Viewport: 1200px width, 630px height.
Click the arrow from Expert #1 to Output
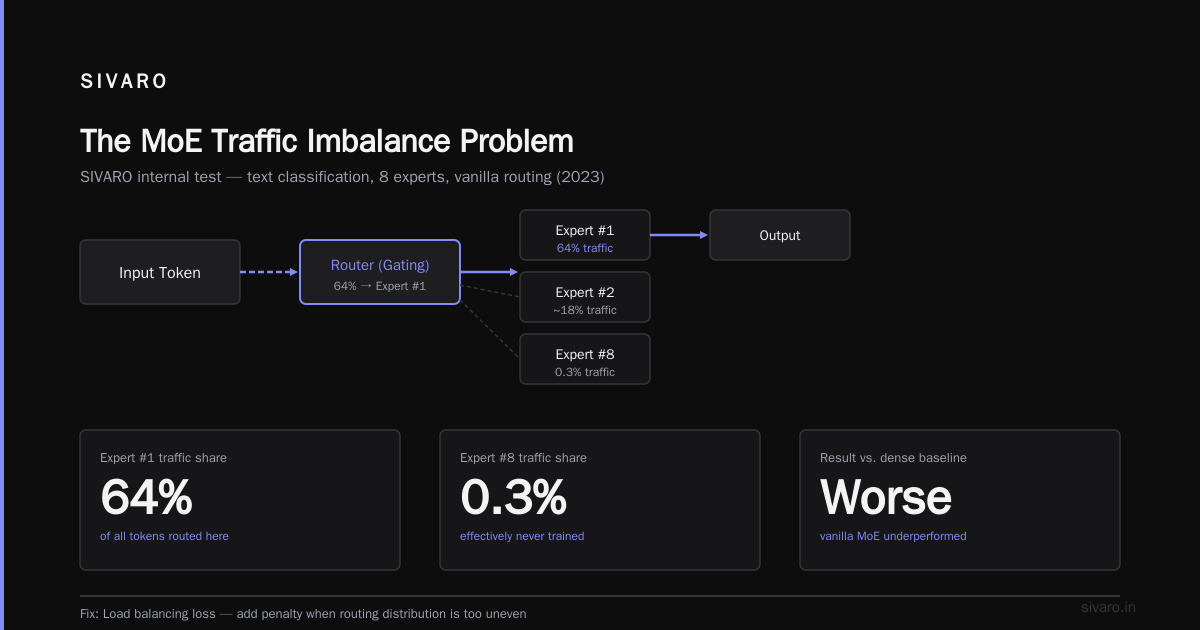680,235
